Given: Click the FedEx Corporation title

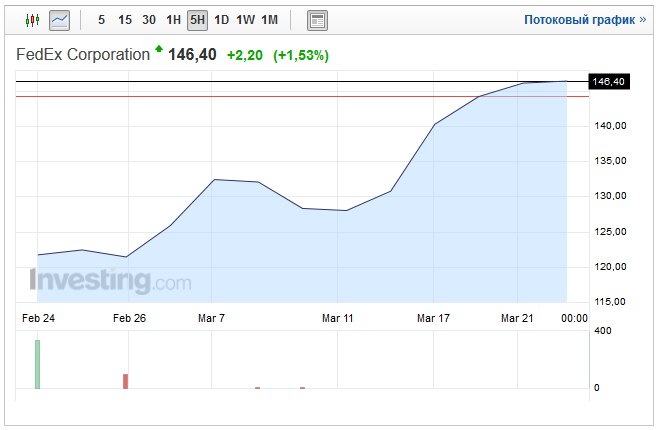Looking at the screenshot, I should tap(83, 54).
